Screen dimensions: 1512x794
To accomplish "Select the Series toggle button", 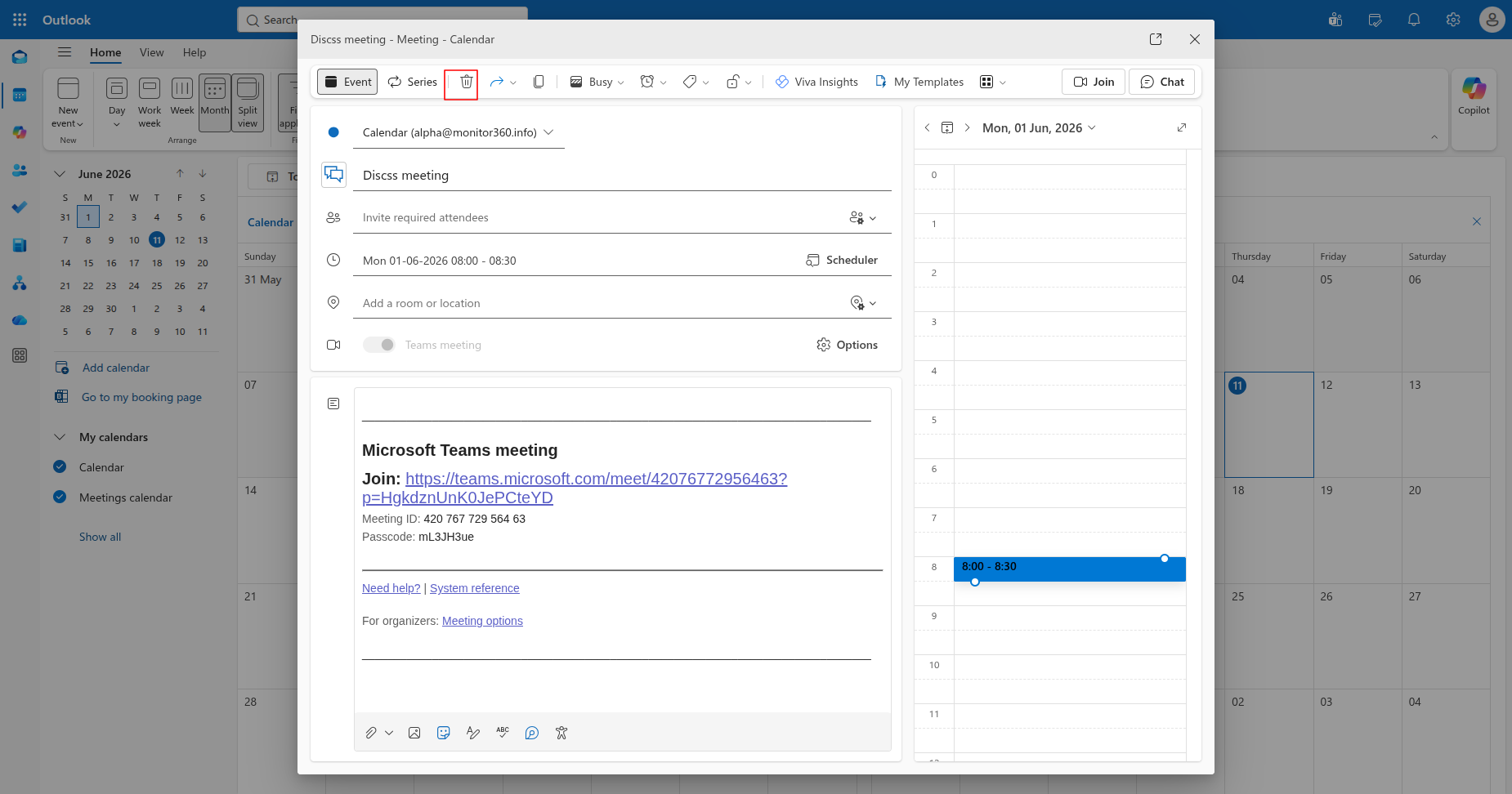I will coord(412,82).
